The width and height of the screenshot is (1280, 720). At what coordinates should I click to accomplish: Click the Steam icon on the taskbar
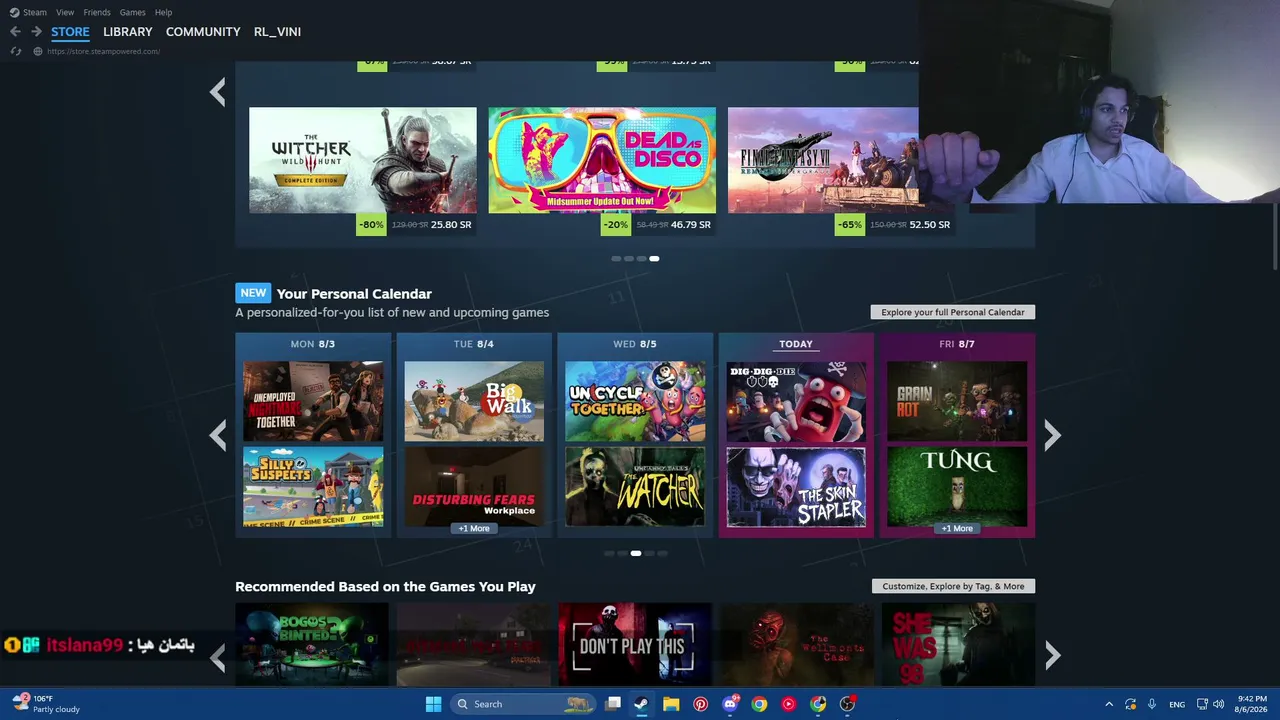pos(642,704)
